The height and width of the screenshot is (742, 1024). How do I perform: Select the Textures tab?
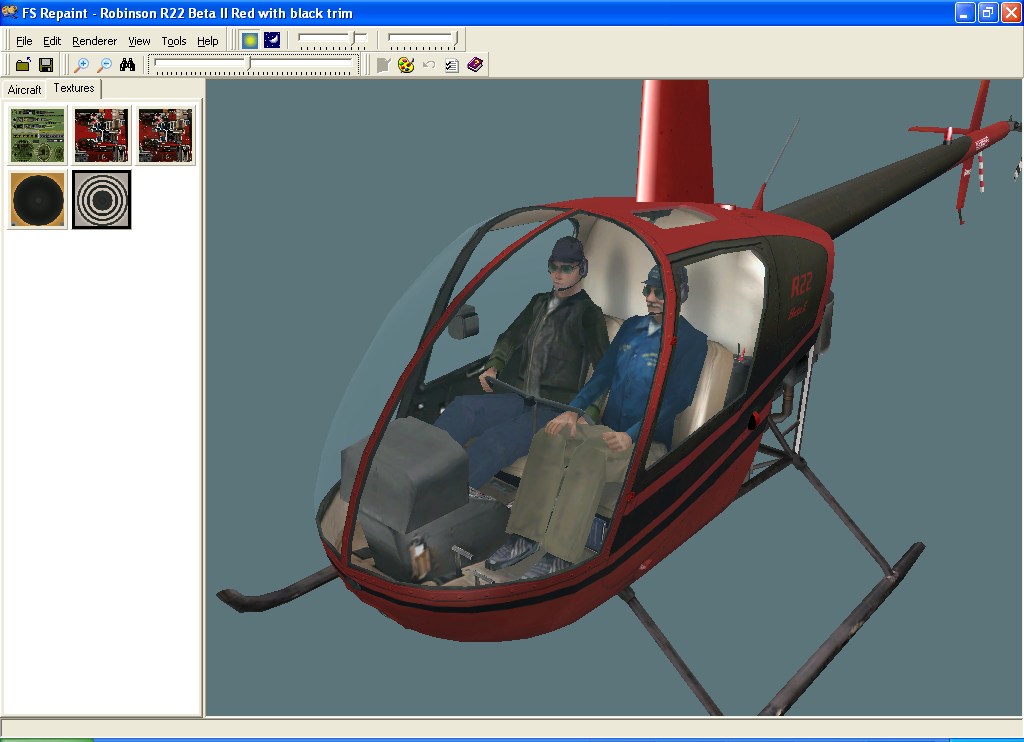click(x=74, y=88)
